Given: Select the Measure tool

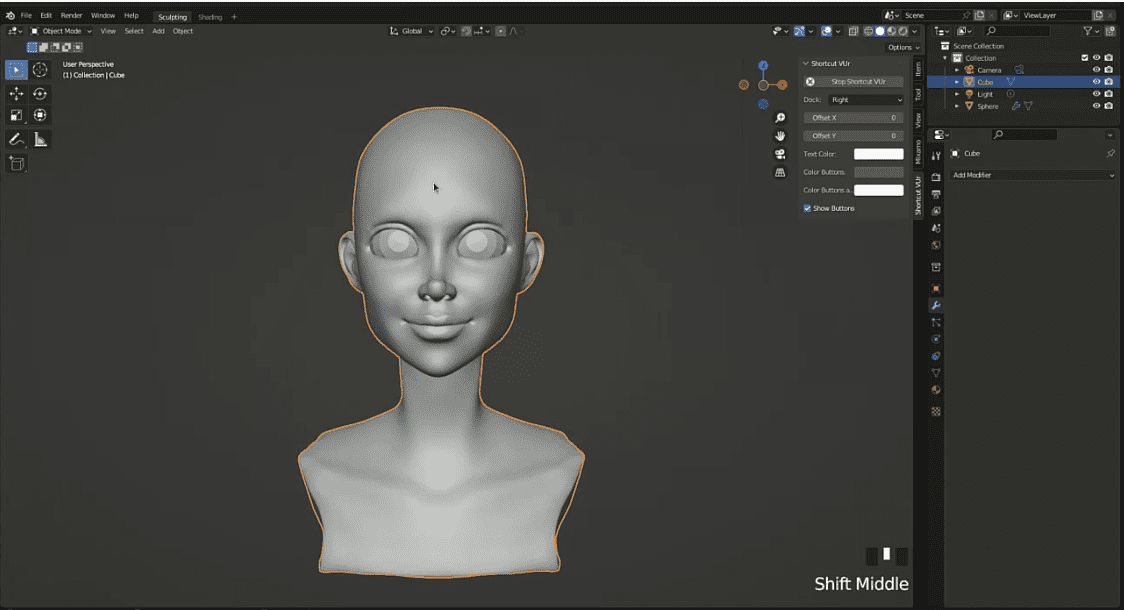Looking at the screenshot, I should [x=40, y=140].
